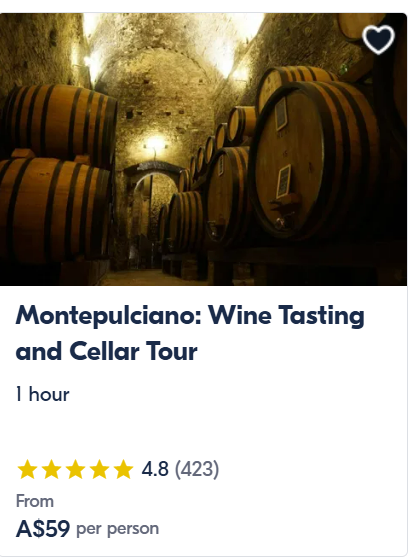Image resolution: width=409 pixels, height=560 pixels.
Task: Click the fifth yellow rating star
Action: tap(124, 469)
